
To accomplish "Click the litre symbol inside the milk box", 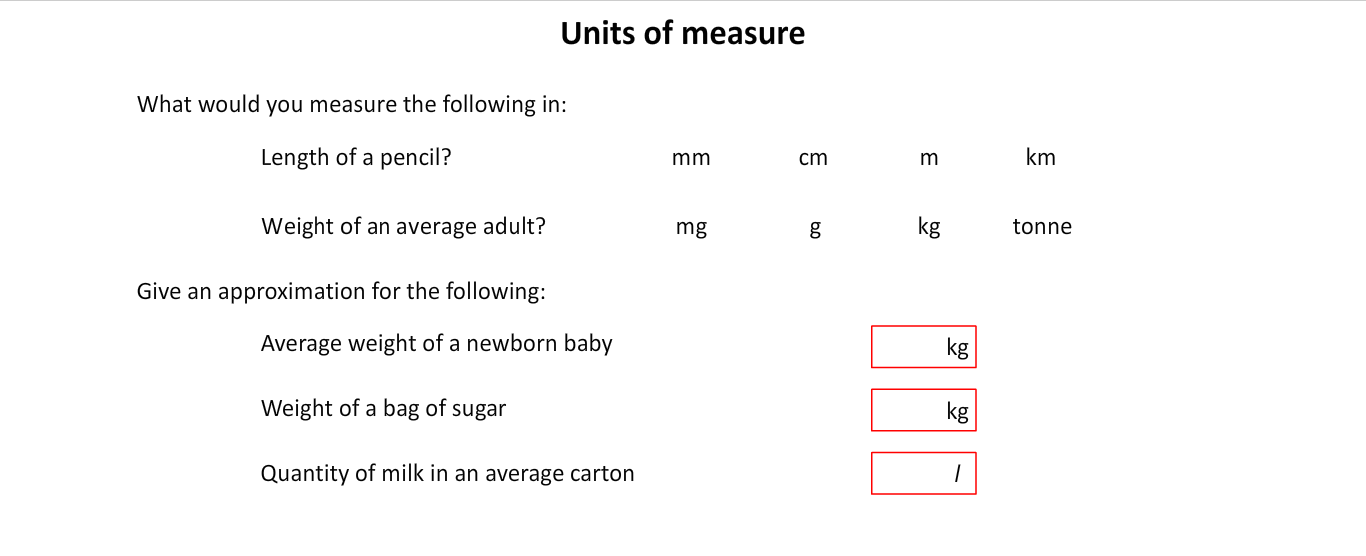I will (x=957, y=476).
